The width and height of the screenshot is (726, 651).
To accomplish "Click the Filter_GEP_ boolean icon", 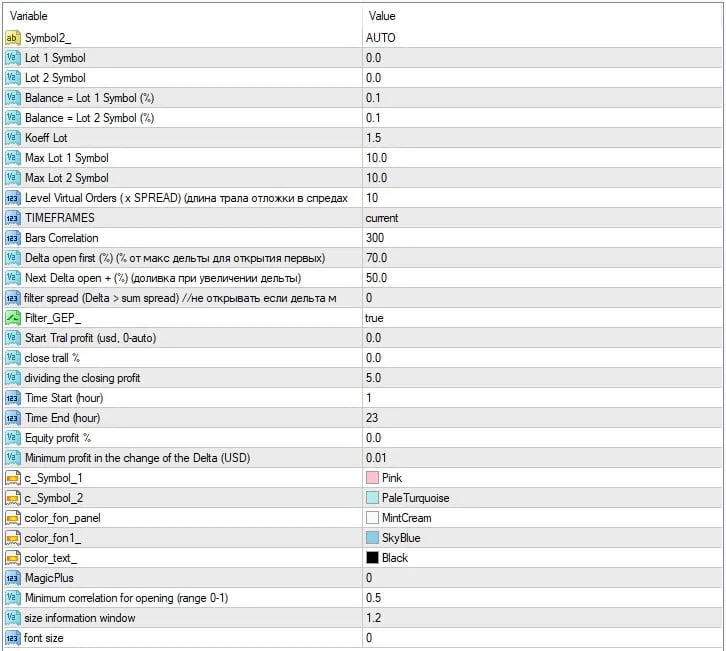I will coord(12,318).
